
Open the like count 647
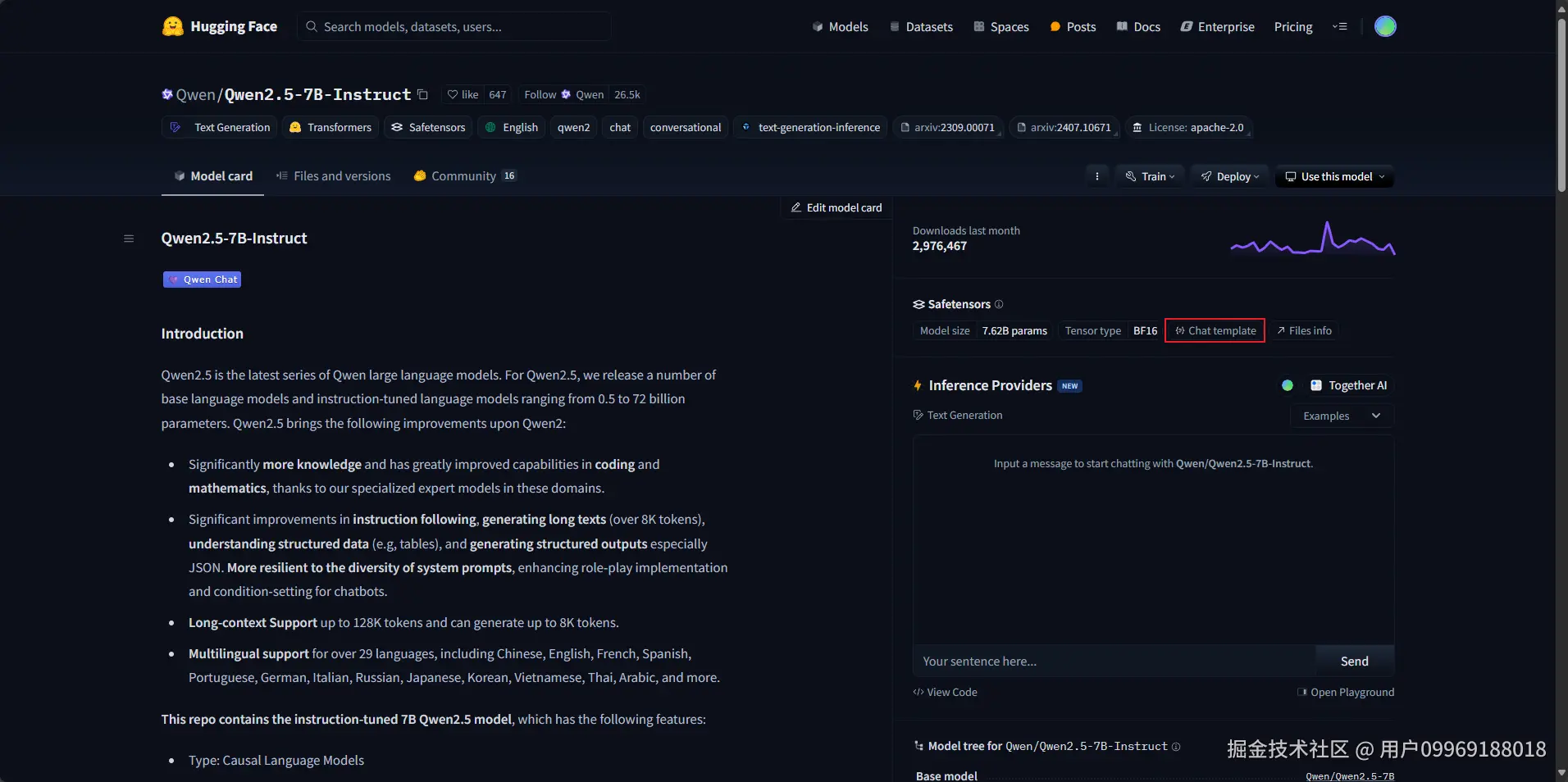(498, 94)
